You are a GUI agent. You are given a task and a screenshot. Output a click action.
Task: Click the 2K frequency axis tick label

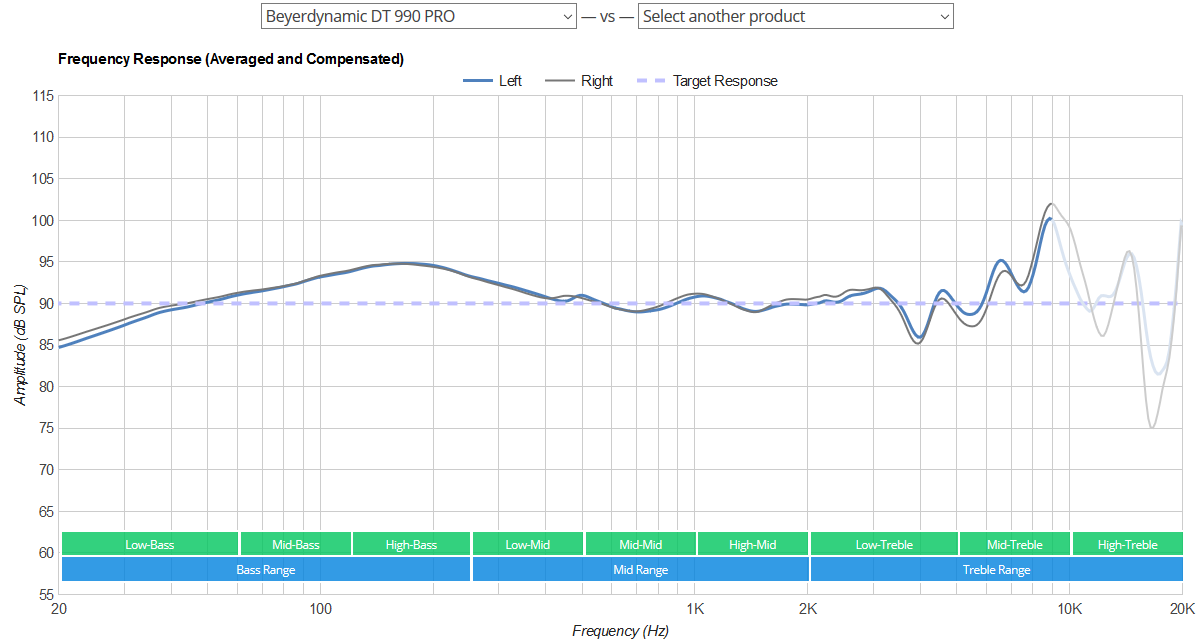pyautogui.click(x=808, y=608)
